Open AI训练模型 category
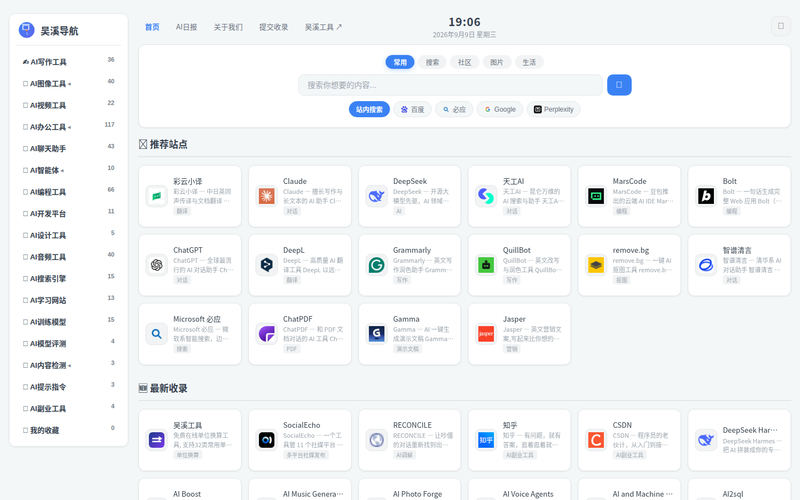Viewport: 800px width, 500px height. point(68,322)
